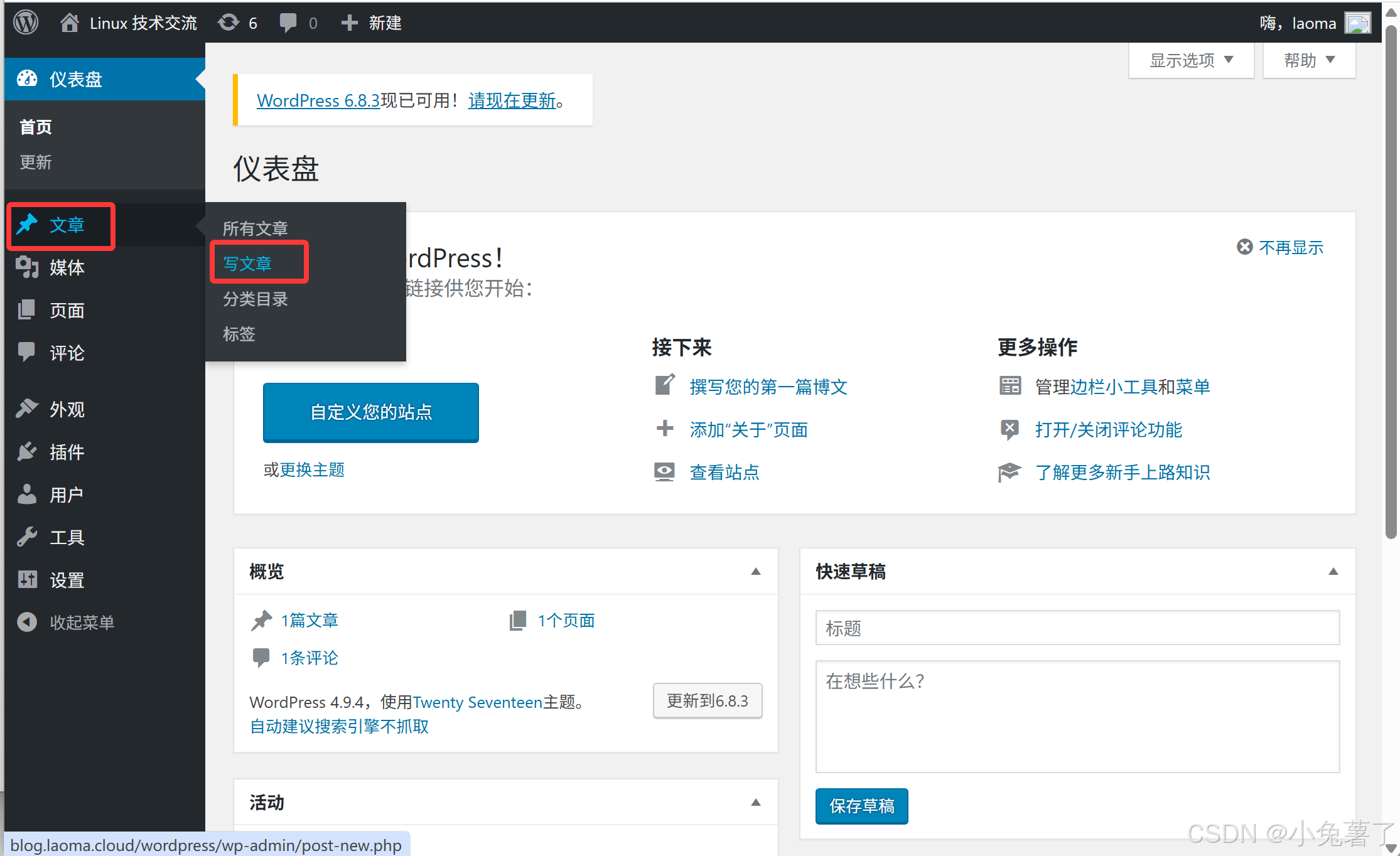Select 分类目录 in the posts submenu
The height and width of the screenshot is (856, 1400).
256,299
